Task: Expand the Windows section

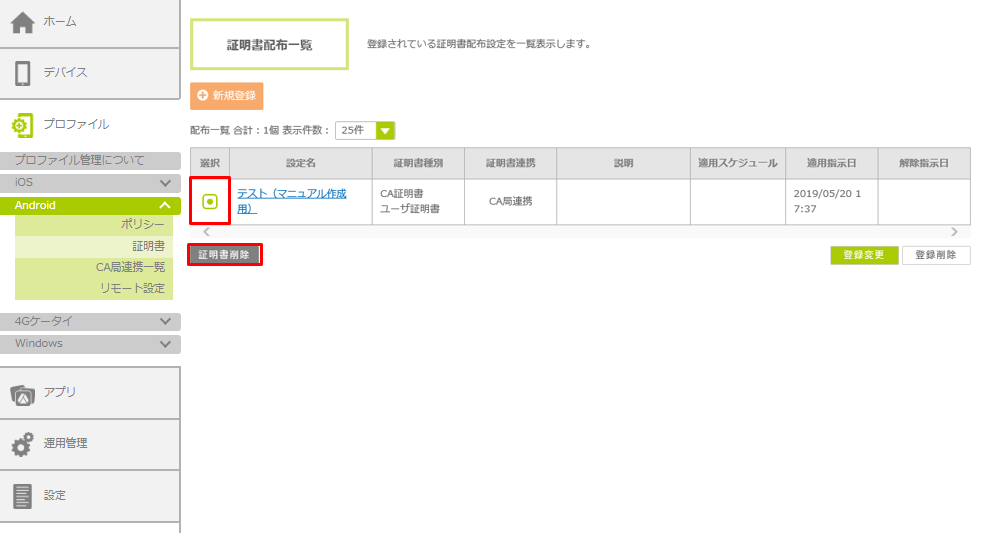Action: (165, 344)
